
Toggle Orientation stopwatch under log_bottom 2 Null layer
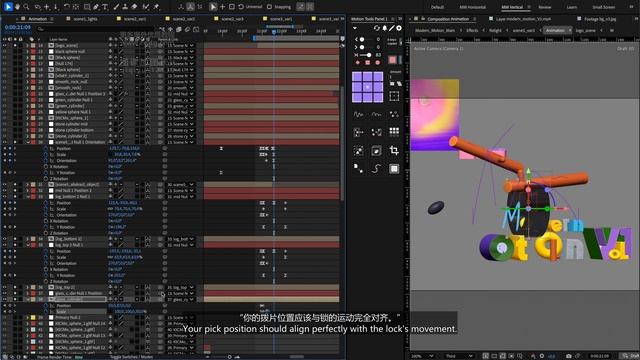[46, 215]
